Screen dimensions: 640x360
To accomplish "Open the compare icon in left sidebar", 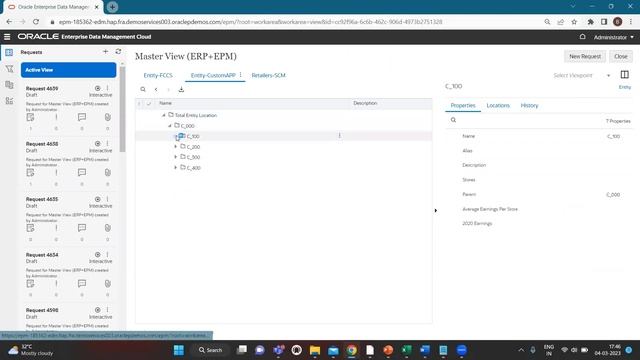I will tap(9, 84).
